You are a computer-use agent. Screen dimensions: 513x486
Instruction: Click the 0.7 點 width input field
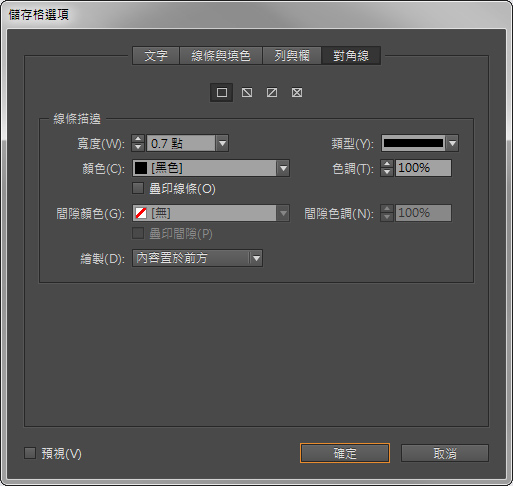coord(181,143)
